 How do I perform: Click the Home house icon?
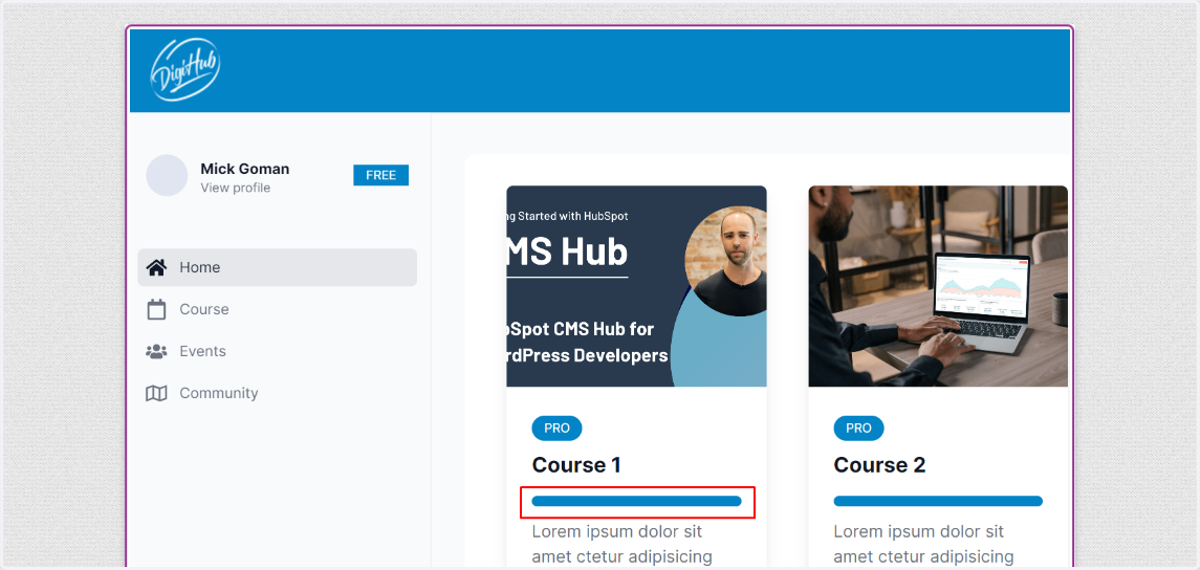156,267
